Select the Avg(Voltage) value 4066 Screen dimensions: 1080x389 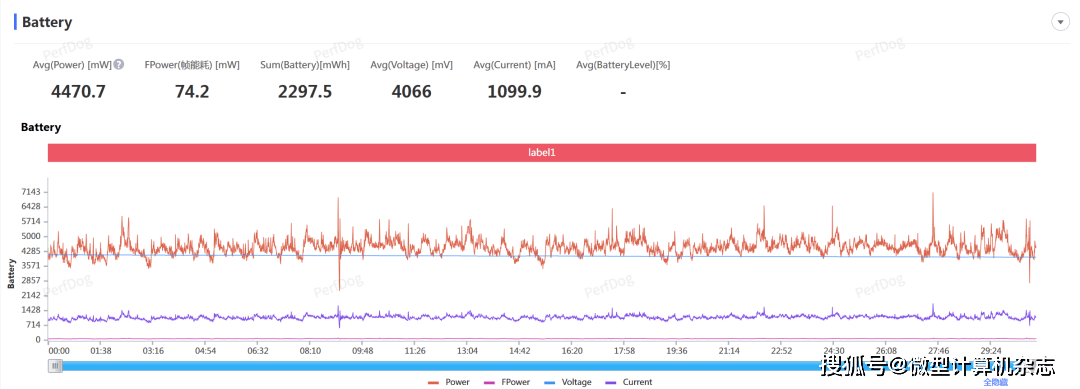pos(411,91)
